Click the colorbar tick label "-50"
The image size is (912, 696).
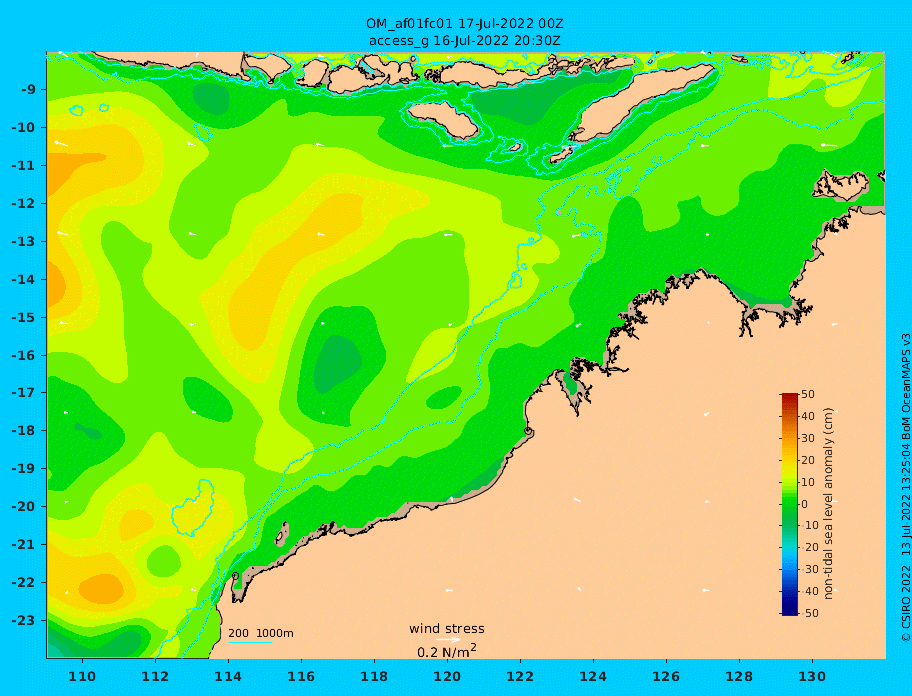(808, 613)
